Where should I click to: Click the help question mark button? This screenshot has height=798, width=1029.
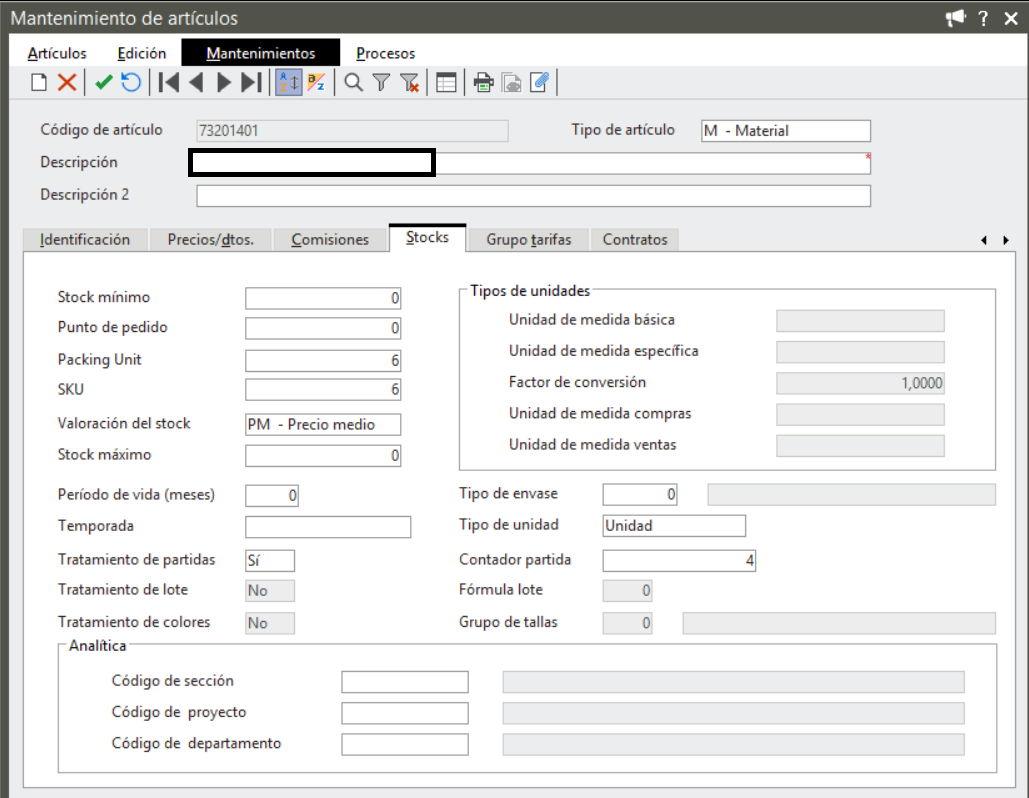point(984,18)
